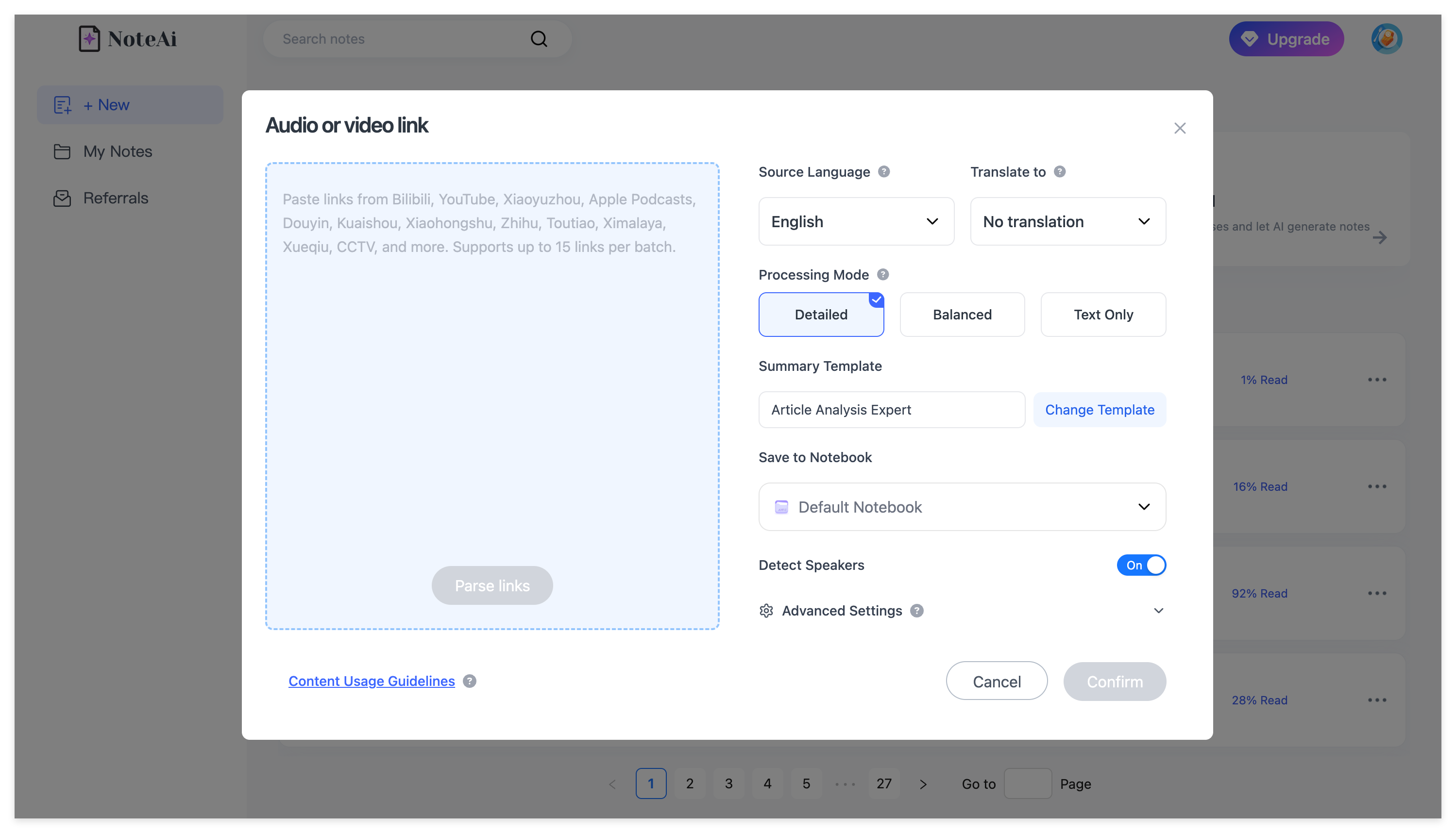1456x833 pixels.
Task: Select Detailed processing mode
Action: pyautogui.click(x=821, y=315)
